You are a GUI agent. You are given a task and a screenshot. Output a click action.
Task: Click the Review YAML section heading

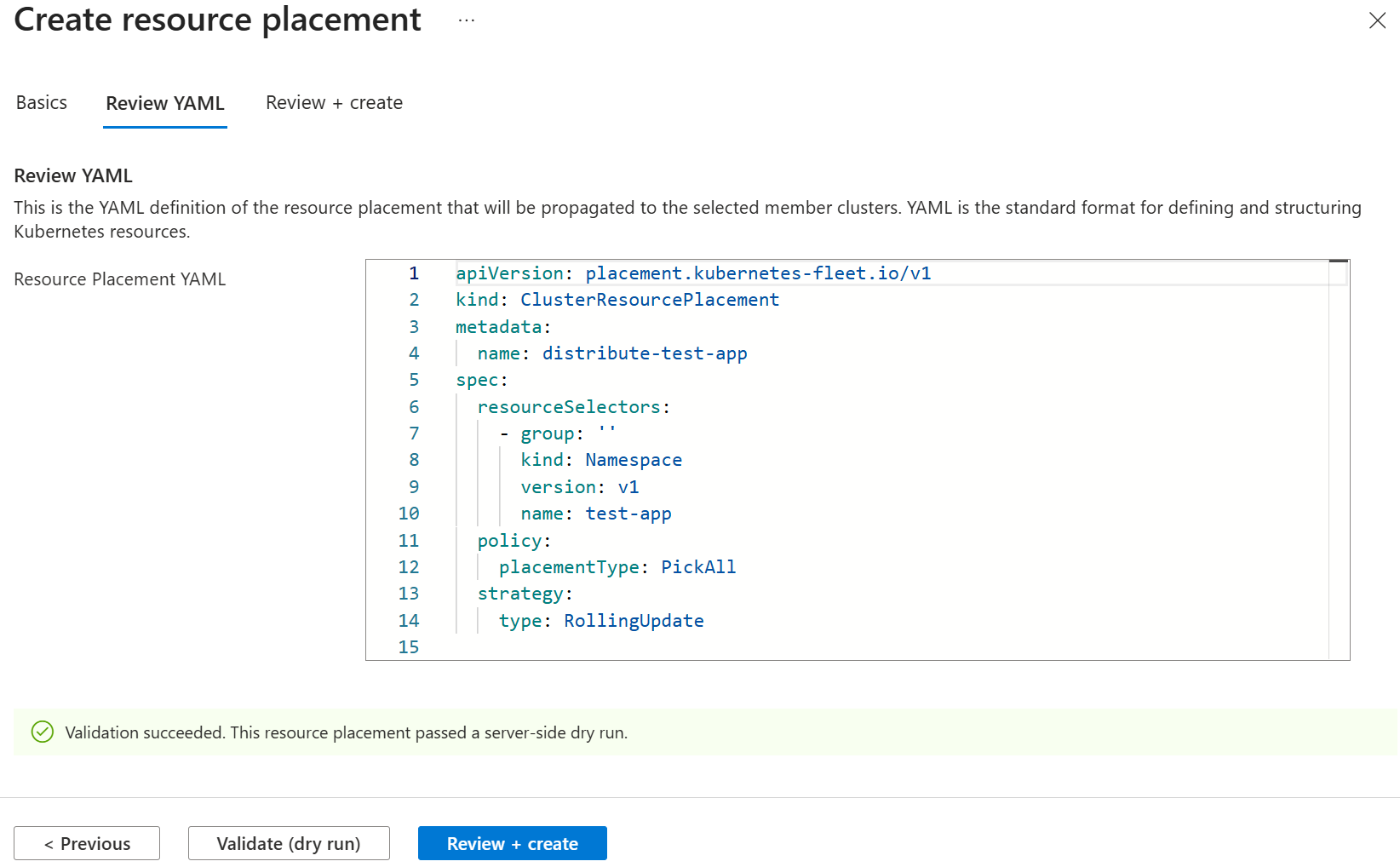pos(73,176)
